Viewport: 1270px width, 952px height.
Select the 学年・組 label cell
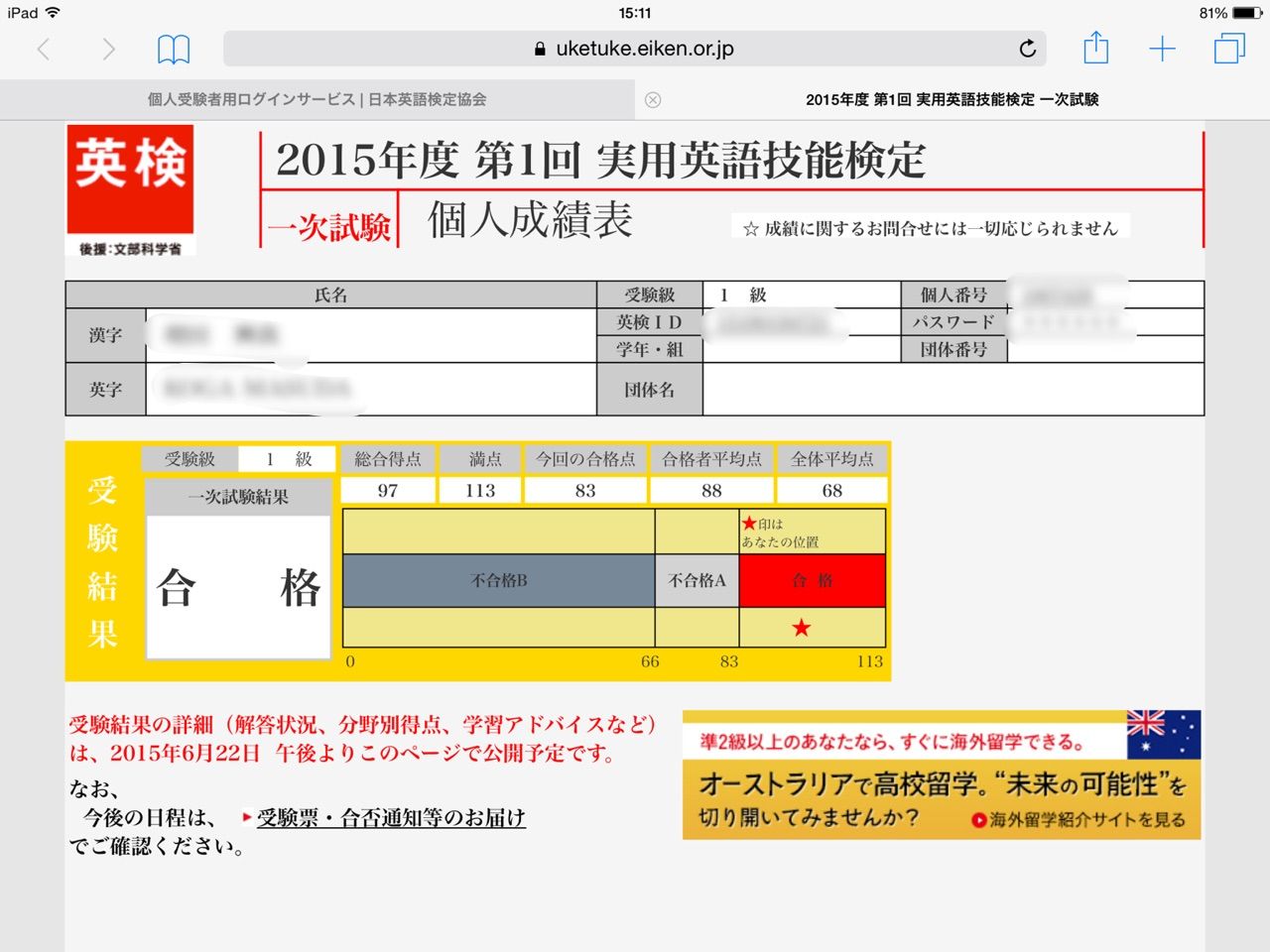650,349
